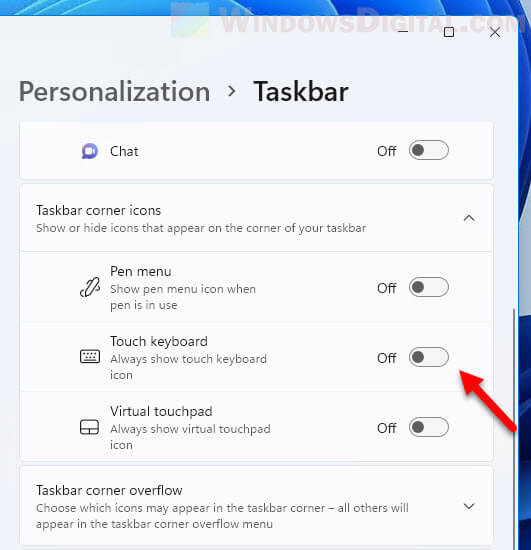The width and height of the screenshot is (531, 550).
Task: Click the Off label beside Pen menu
Action: (387, 288)
